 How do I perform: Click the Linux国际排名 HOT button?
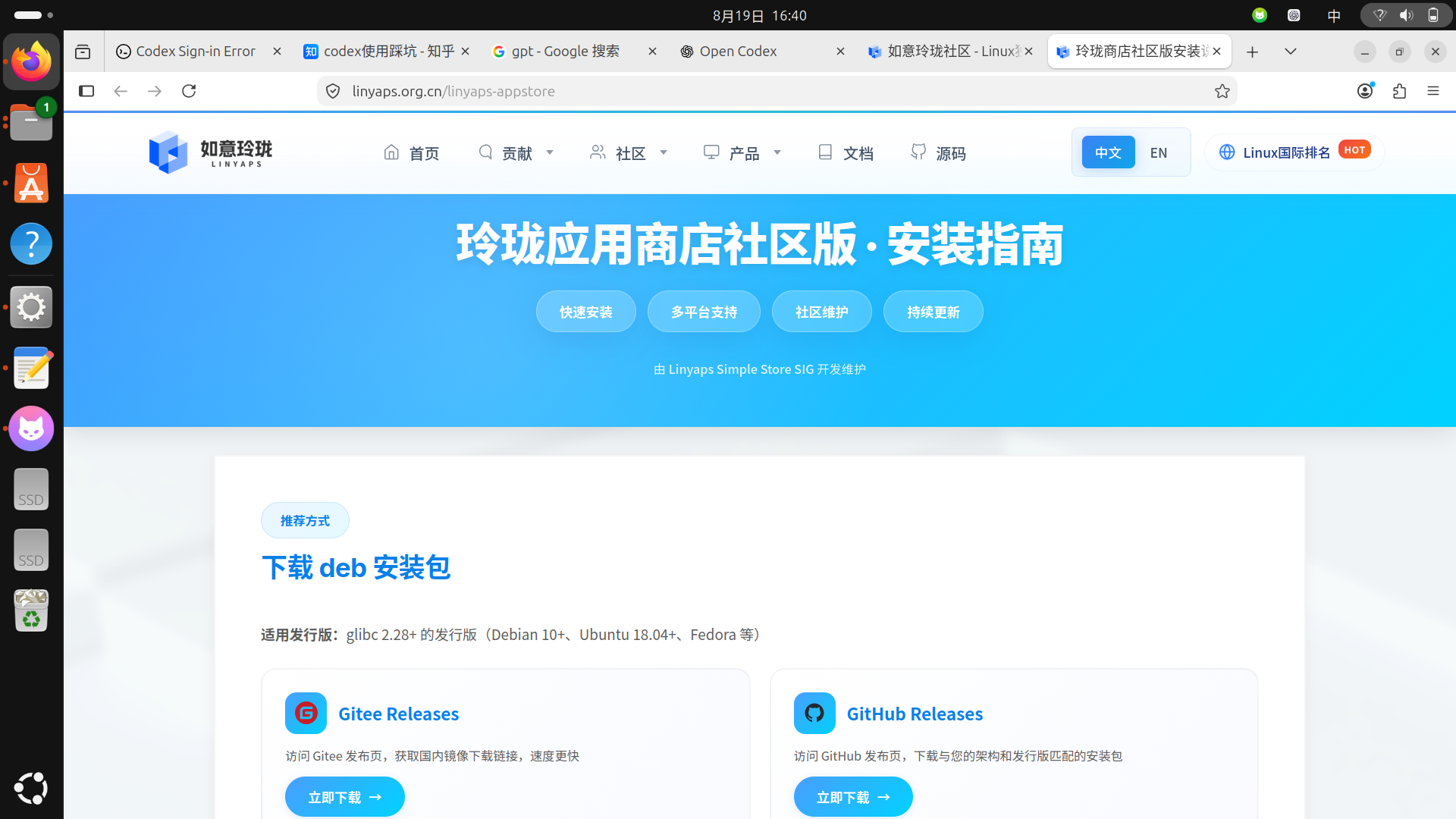click(1294, 152)
